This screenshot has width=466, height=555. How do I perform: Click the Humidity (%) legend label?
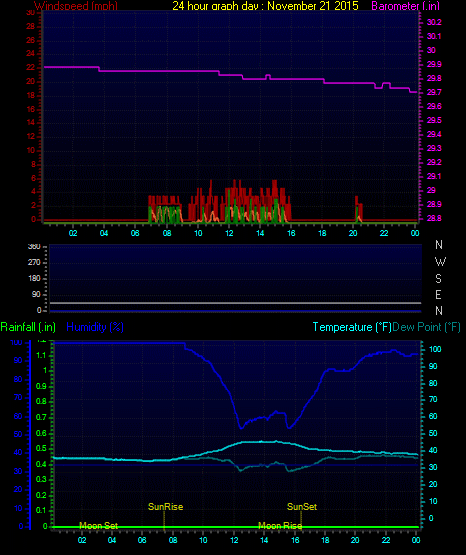95,327
